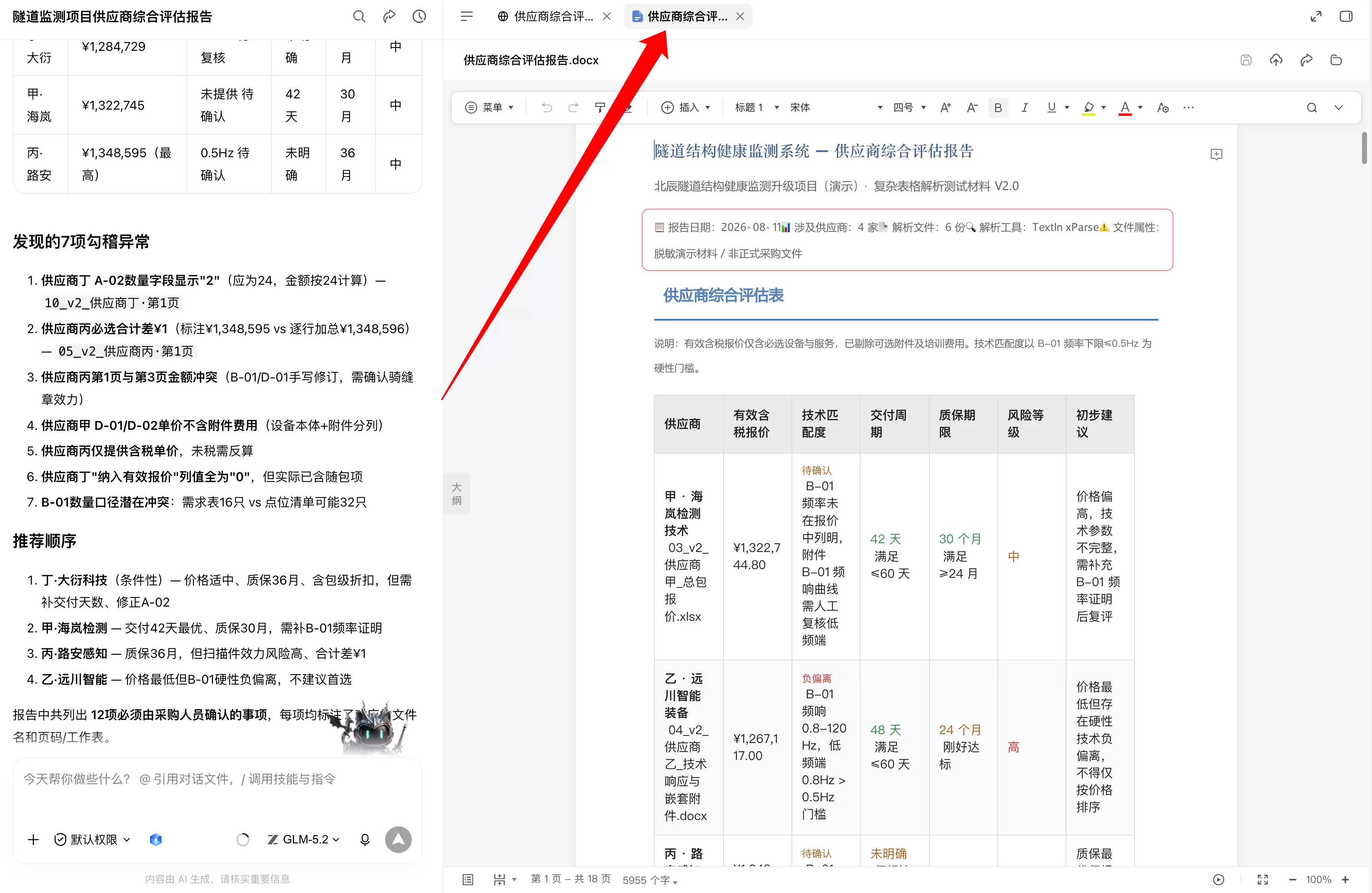Toggle underline formatting
This screenshot has height=893, width=1372.
(1052, 107)
